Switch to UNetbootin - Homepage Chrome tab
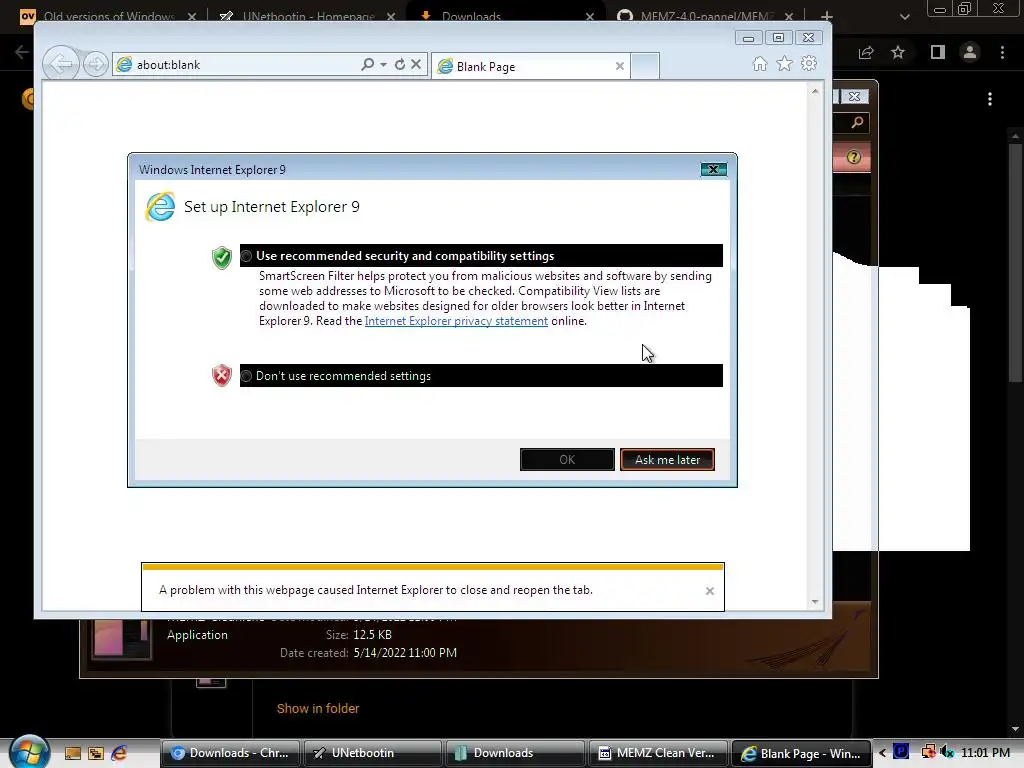 pyautogui.click(x=307, y=16)
